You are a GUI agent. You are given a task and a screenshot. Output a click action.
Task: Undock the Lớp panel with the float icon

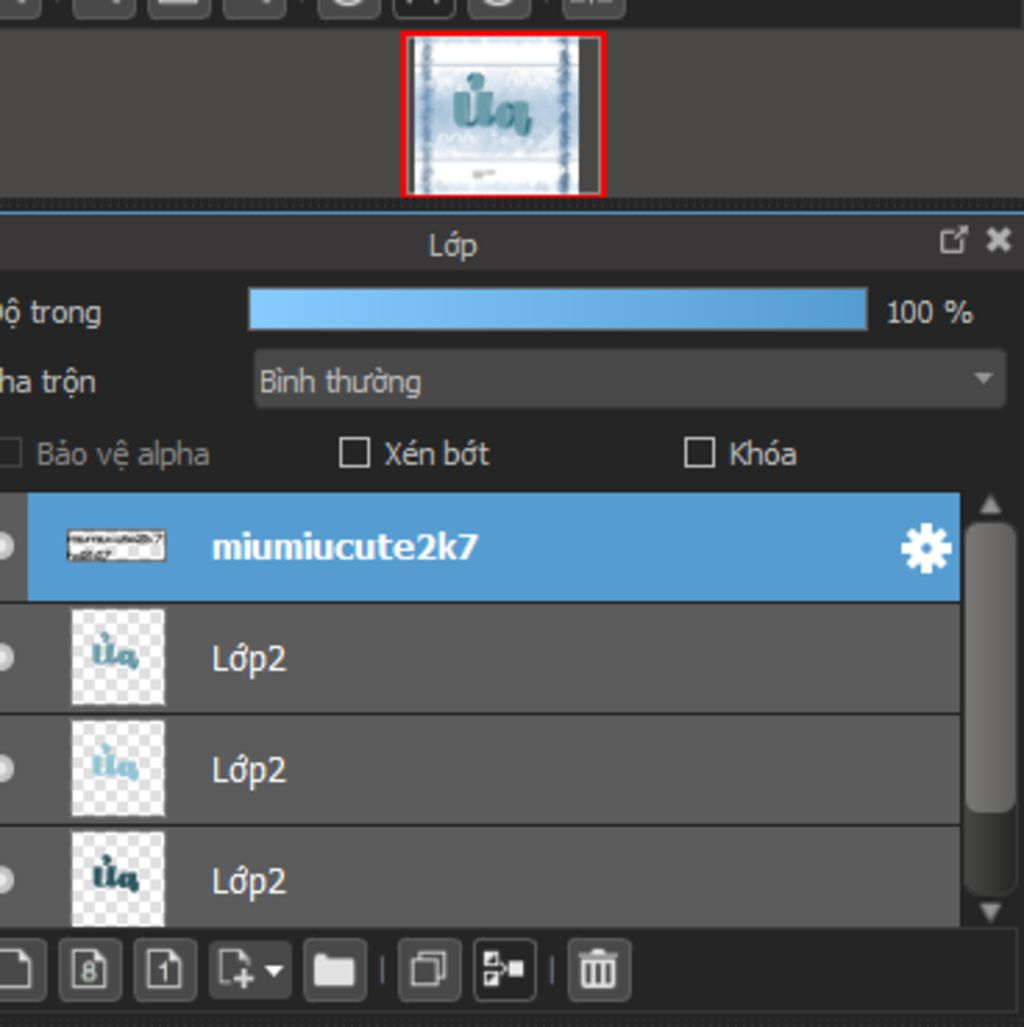click(x=953, y=240)
